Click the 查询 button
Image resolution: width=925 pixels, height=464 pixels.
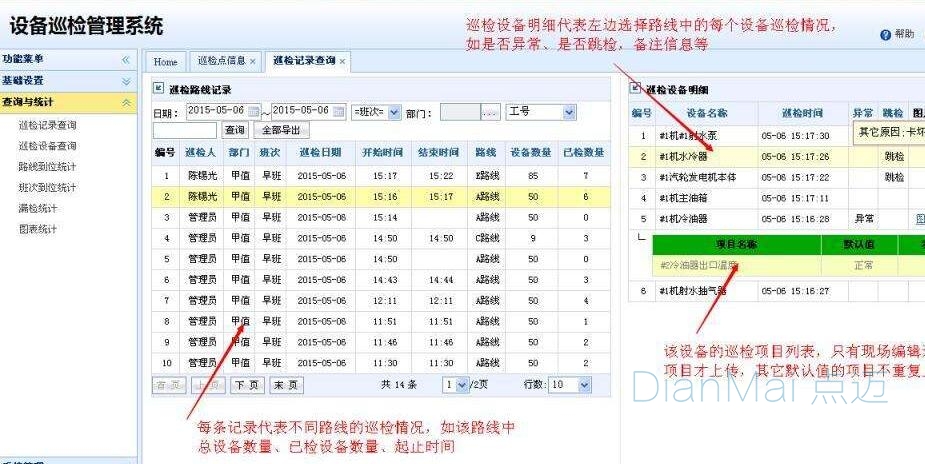point(235,130)
